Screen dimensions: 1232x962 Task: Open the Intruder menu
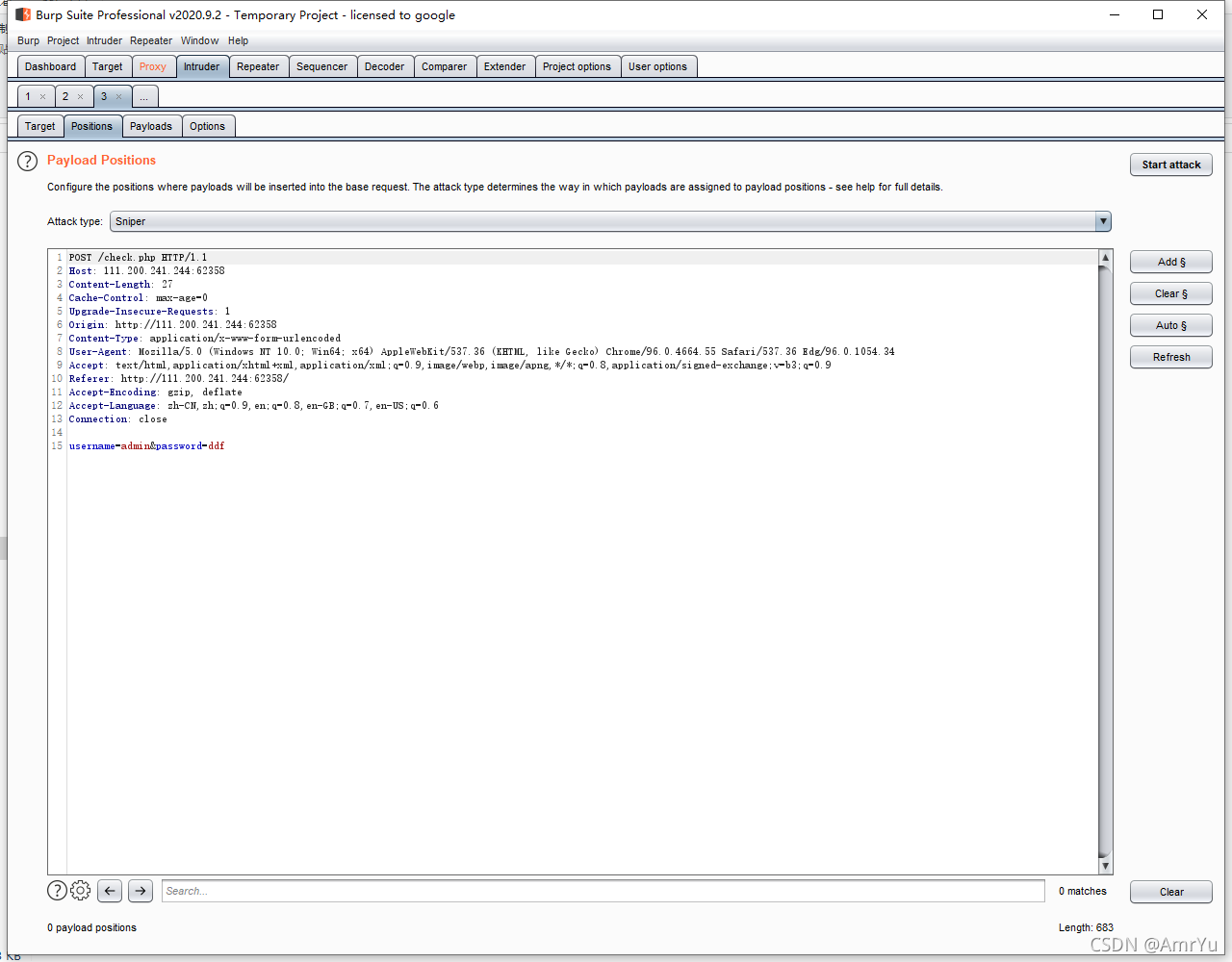pyautogui.click(x=104, y=40)
